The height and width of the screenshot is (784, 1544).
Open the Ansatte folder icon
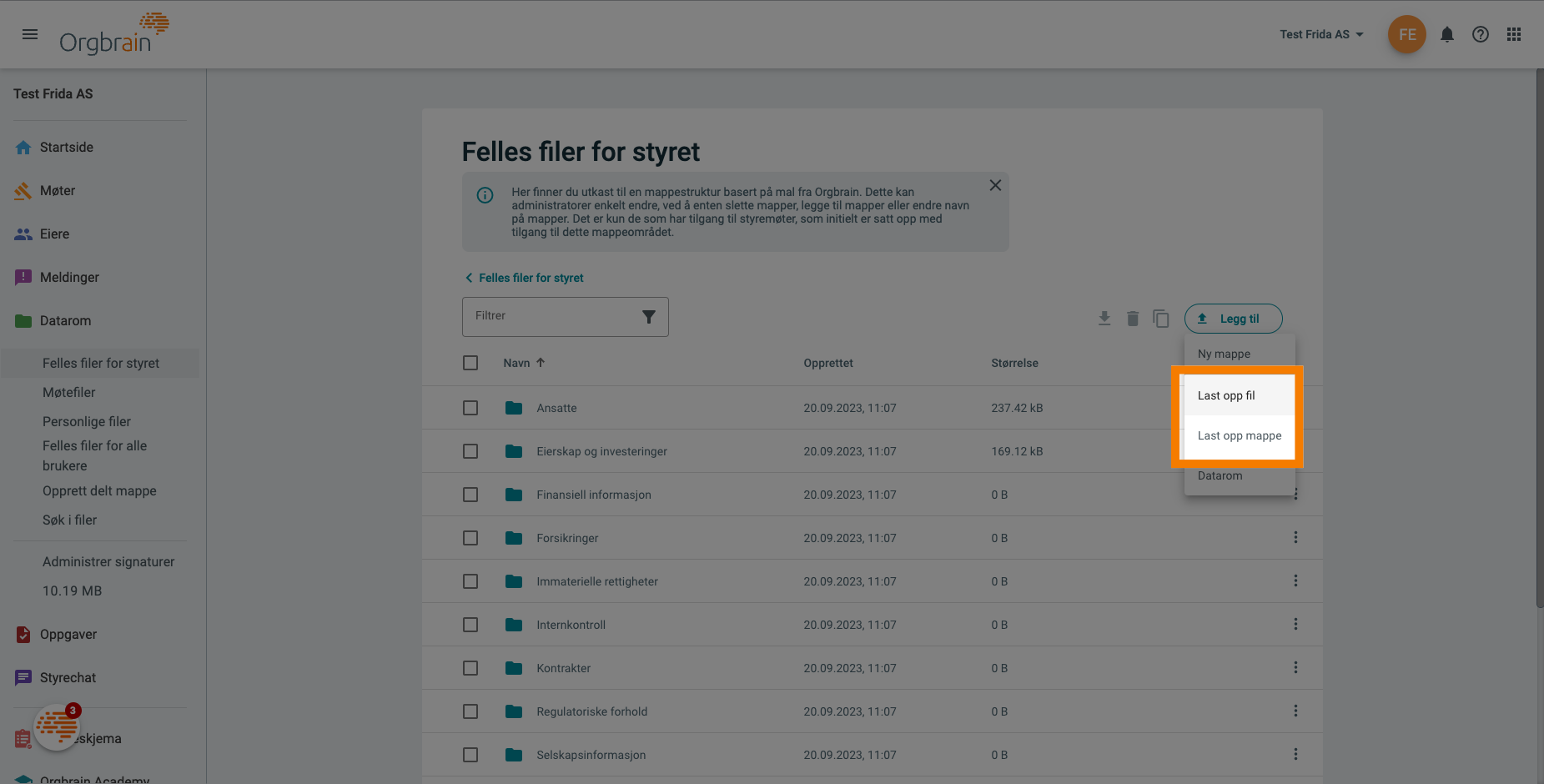(x=514, y=408)
